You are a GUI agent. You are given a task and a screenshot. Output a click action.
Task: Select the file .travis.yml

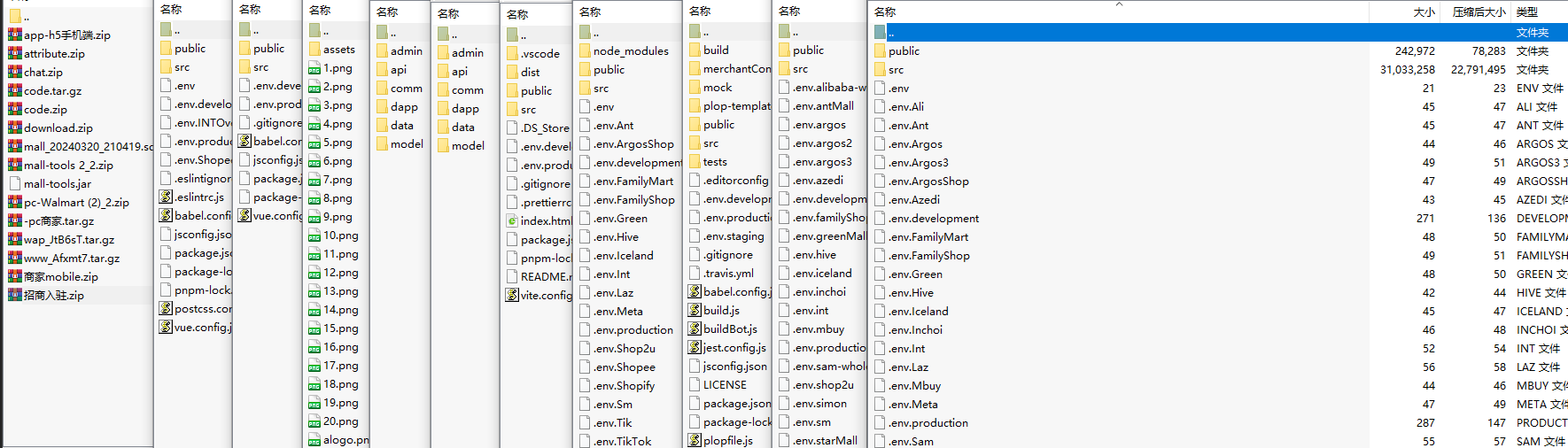point(728,273)
